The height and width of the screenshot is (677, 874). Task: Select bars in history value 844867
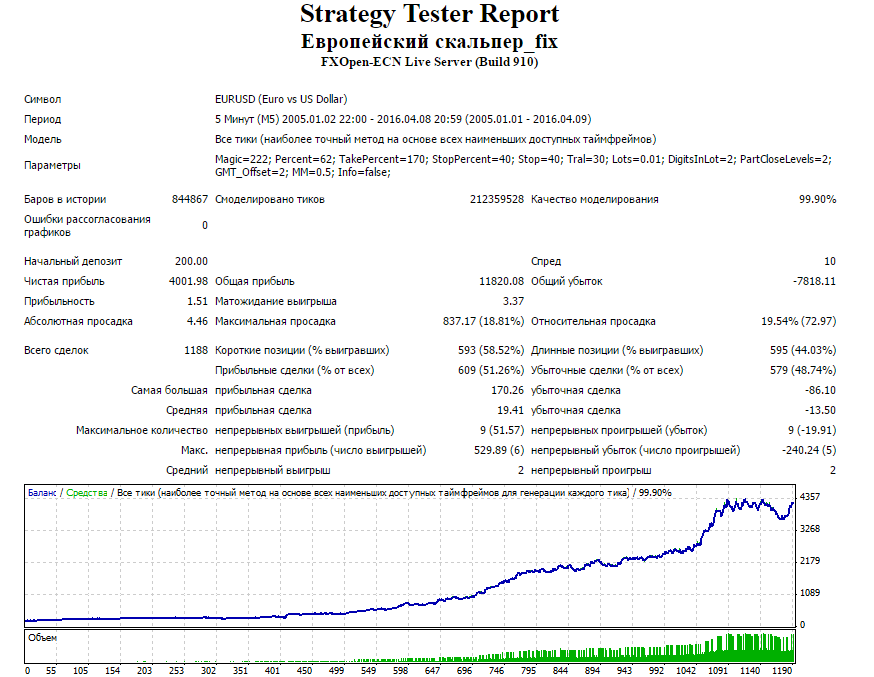[190, 199]
